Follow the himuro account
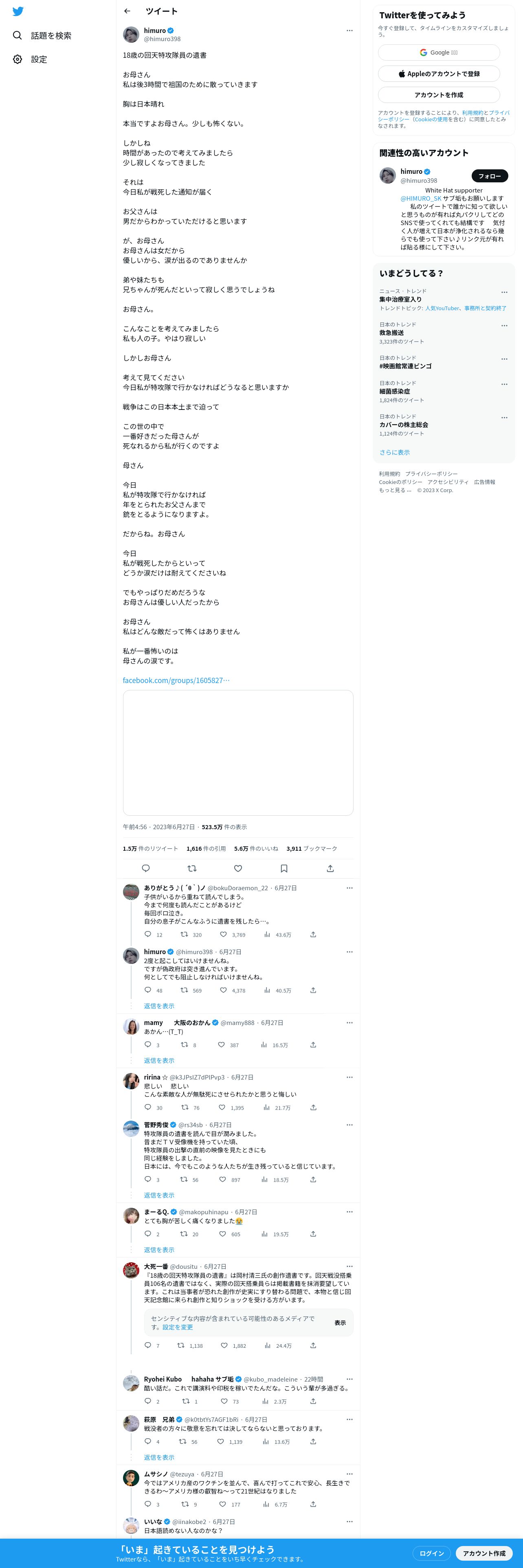This screenshot has width=523, height=1568. coord(490,176)
